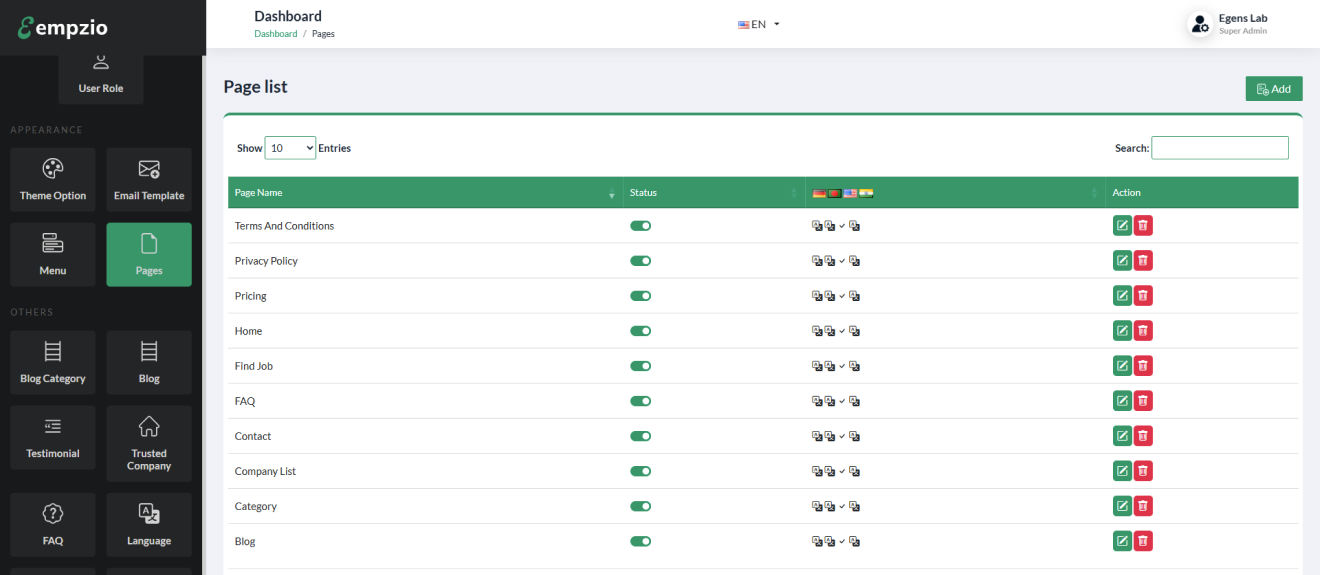The height and width of the screenshot is (575, 1320).
Task: Toggle the Home page status switch
Action: pos(640,331)
